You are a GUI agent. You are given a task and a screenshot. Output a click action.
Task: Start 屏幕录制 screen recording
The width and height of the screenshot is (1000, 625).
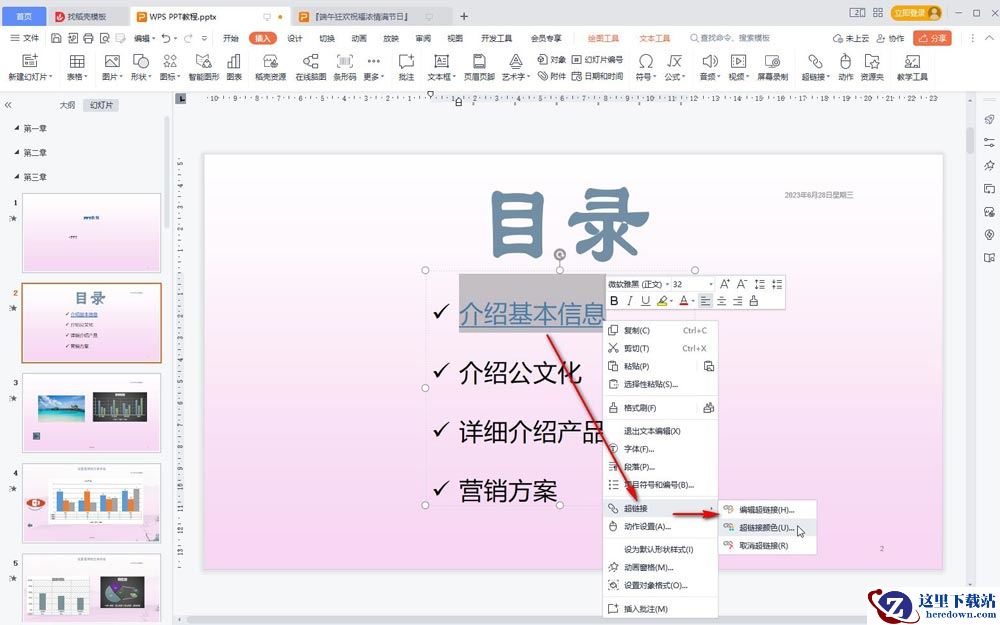click(772, 68)
